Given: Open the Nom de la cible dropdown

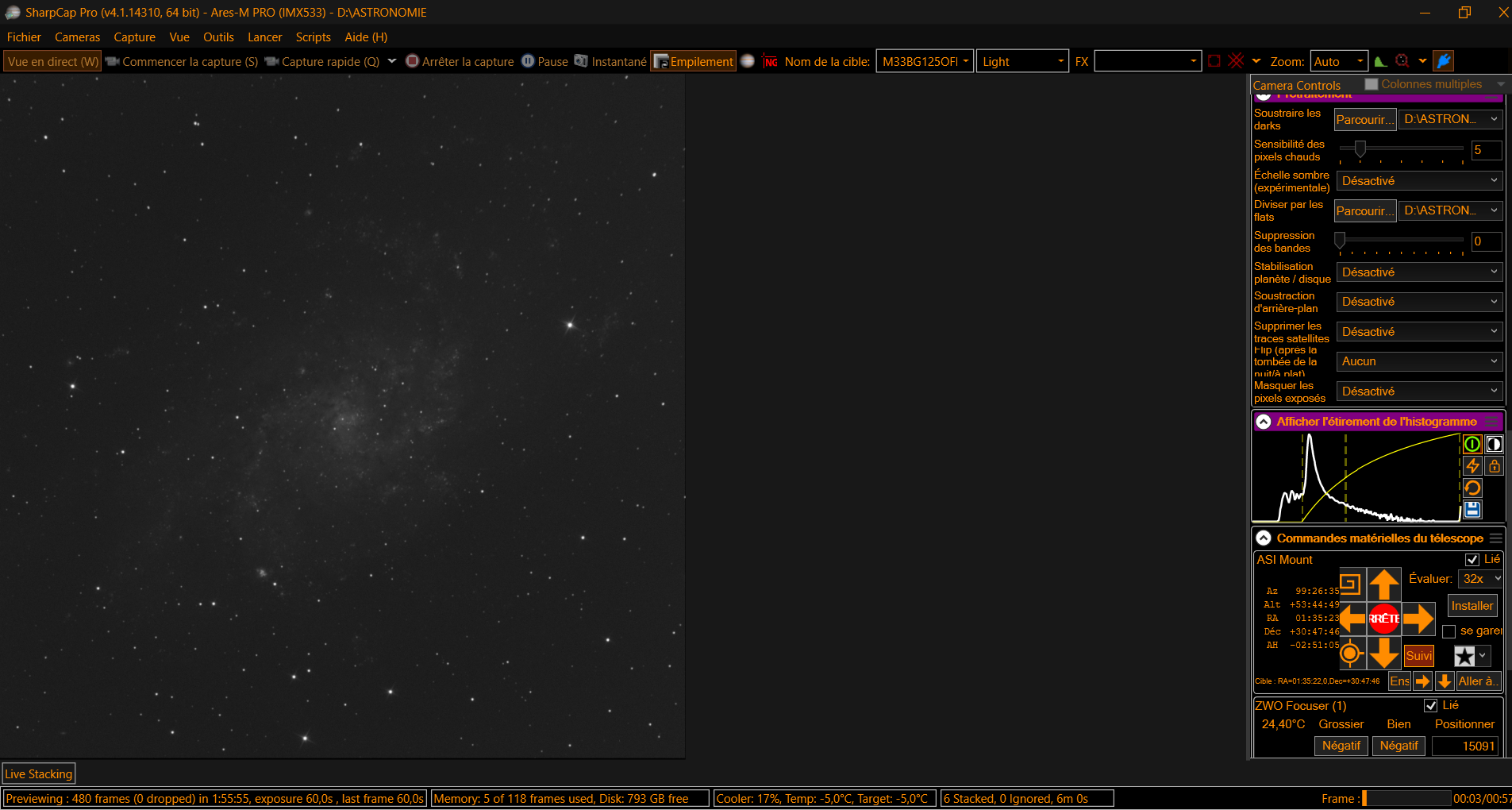Looking at the screenshot, I should (x=925, y=61).
